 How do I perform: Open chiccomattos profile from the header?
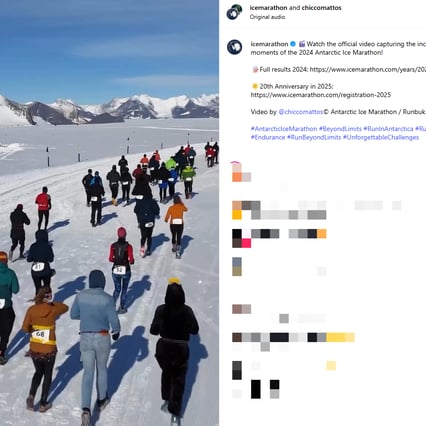click(x=321, y=8)
